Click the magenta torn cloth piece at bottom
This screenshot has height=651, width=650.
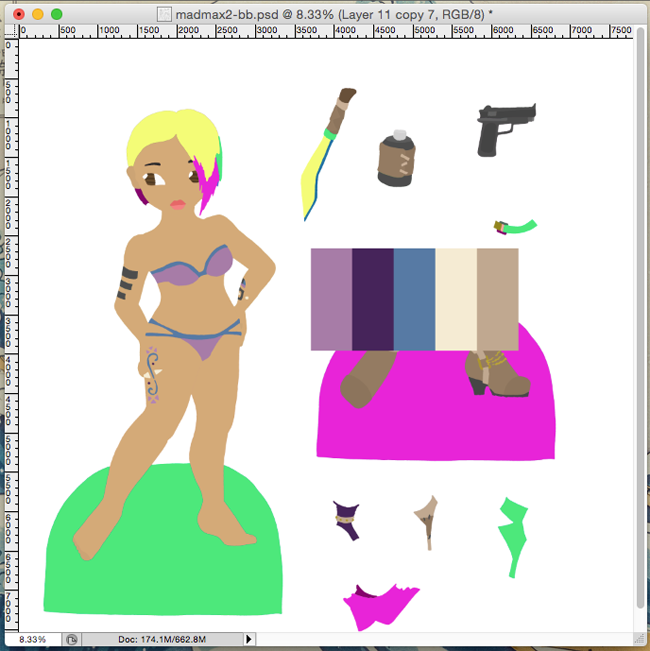[381, 607]
